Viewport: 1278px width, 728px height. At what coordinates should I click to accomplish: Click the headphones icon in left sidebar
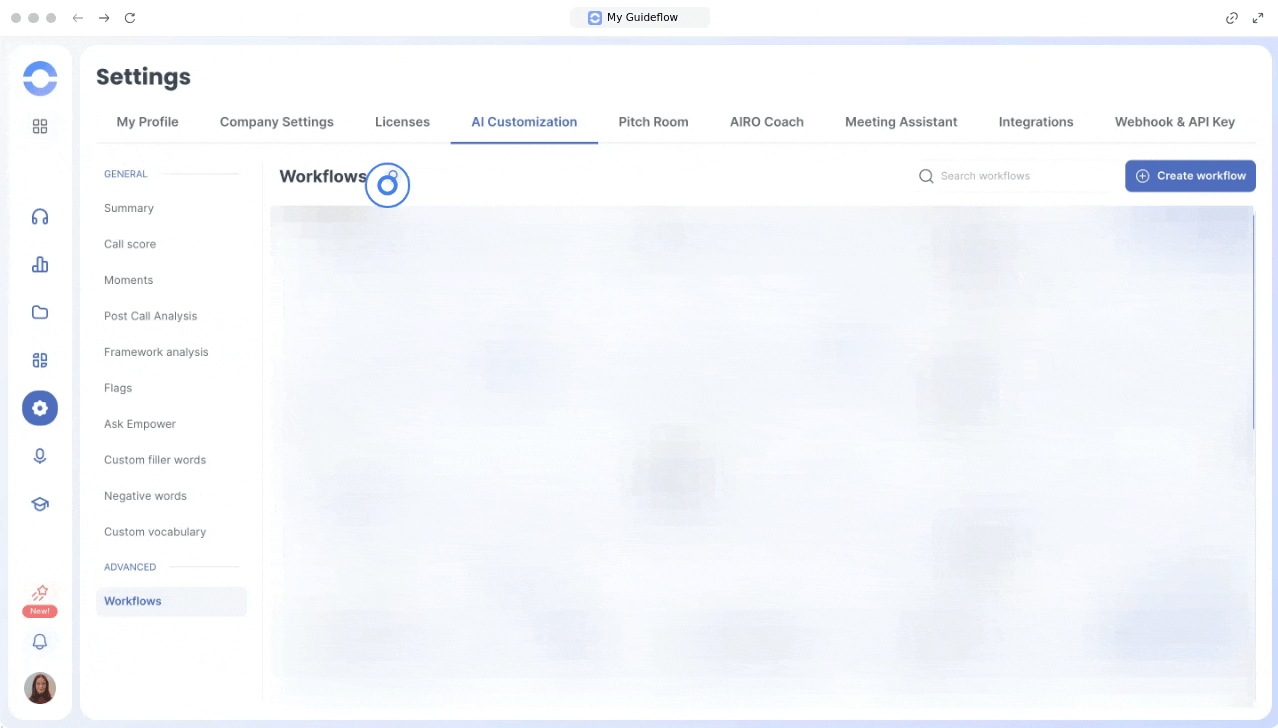(x=40, y=217)
